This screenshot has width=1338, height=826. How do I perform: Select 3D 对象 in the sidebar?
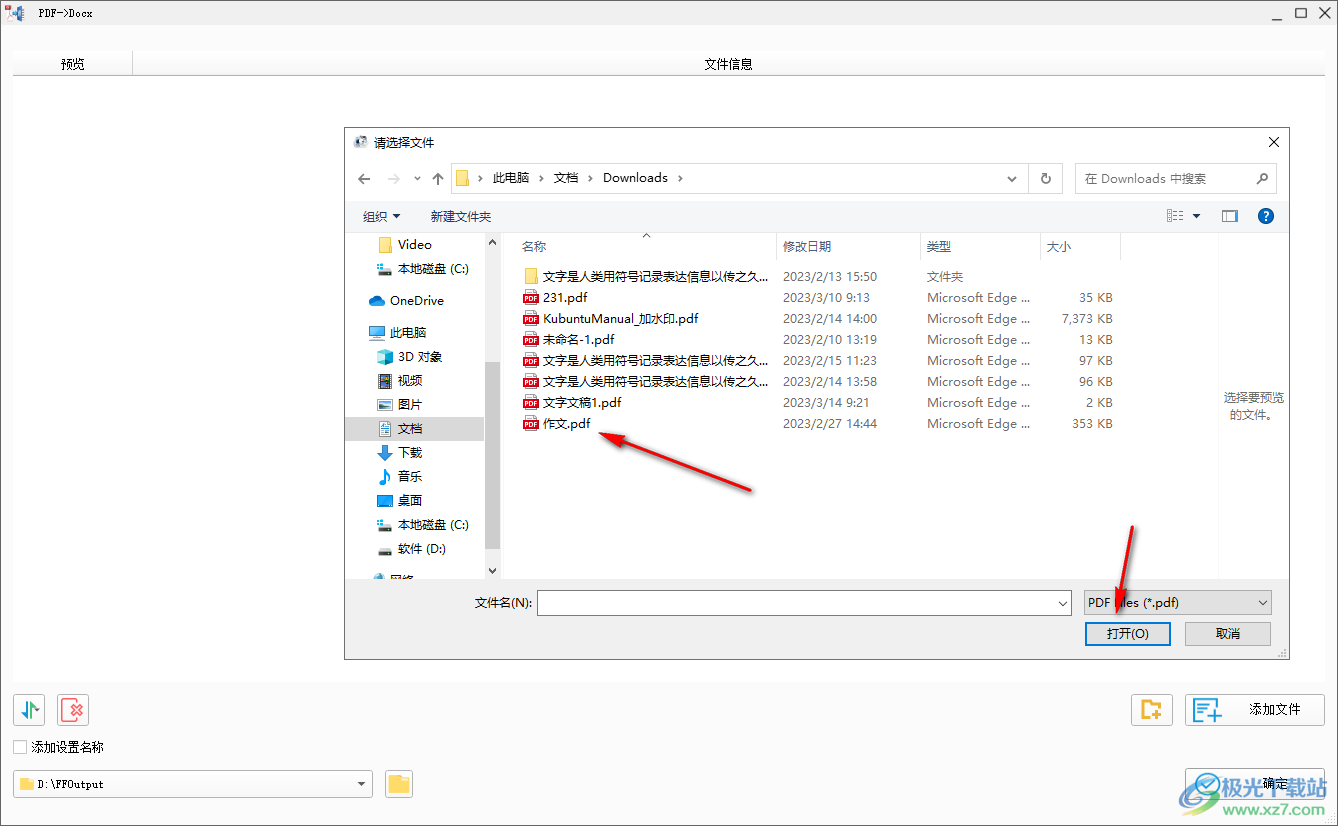409,356
